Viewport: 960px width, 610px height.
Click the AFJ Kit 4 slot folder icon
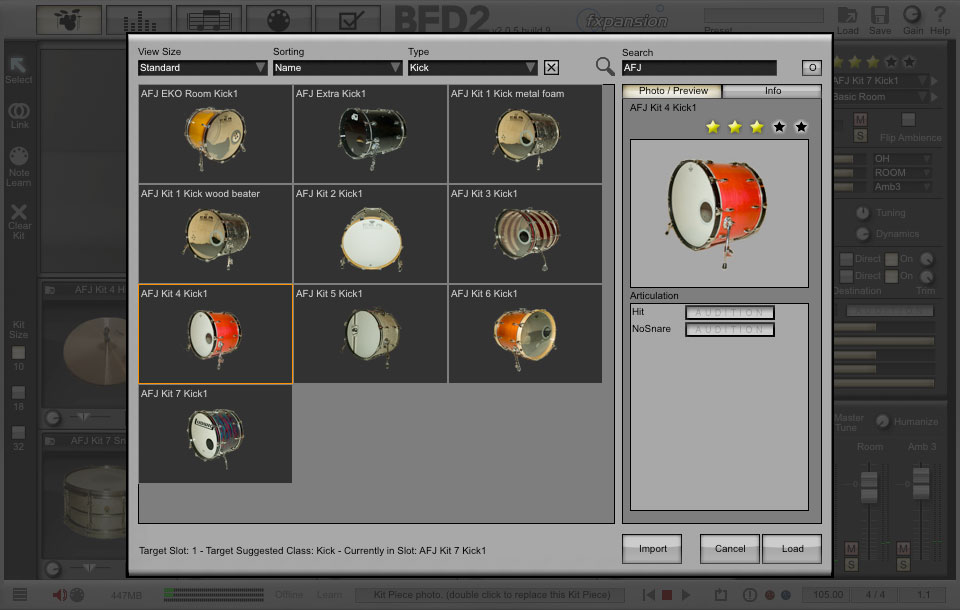coord(51,290)
